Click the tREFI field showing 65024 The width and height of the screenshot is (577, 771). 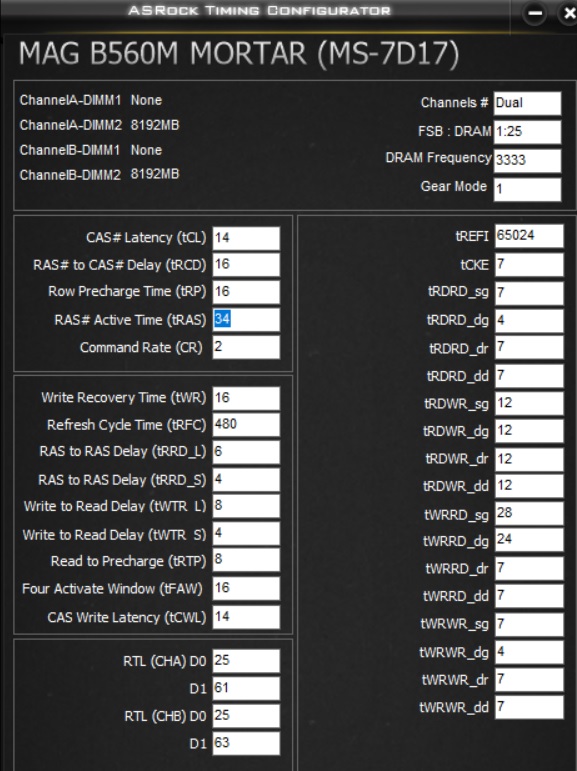click(529, 237)
